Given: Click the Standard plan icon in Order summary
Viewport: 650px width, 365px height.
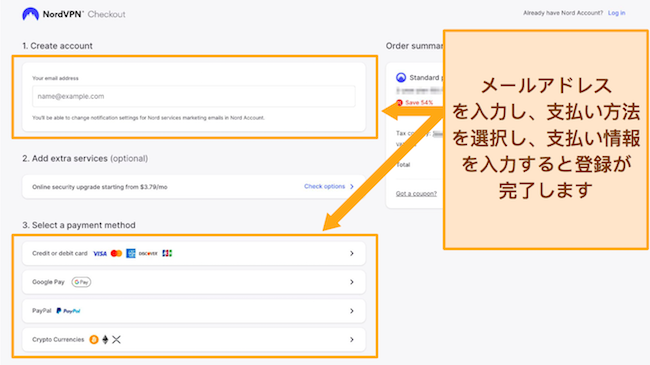Looking at the screenshot, I should (x=401, y=78).
